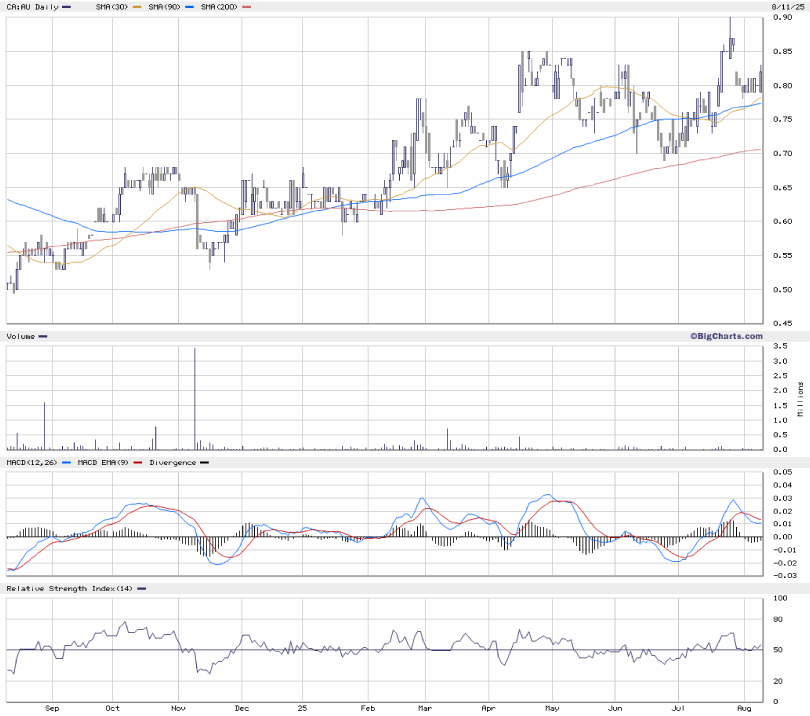Click the MACD EMA(9) legend label
The image size is (810, 716).
(x=105, y=462)
